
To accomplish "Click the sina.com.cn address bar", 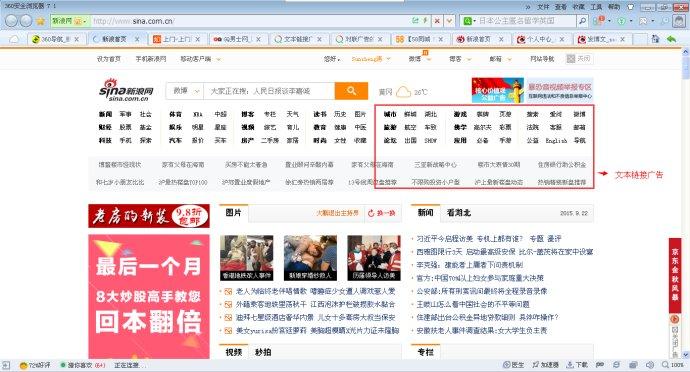I will 251,21.
